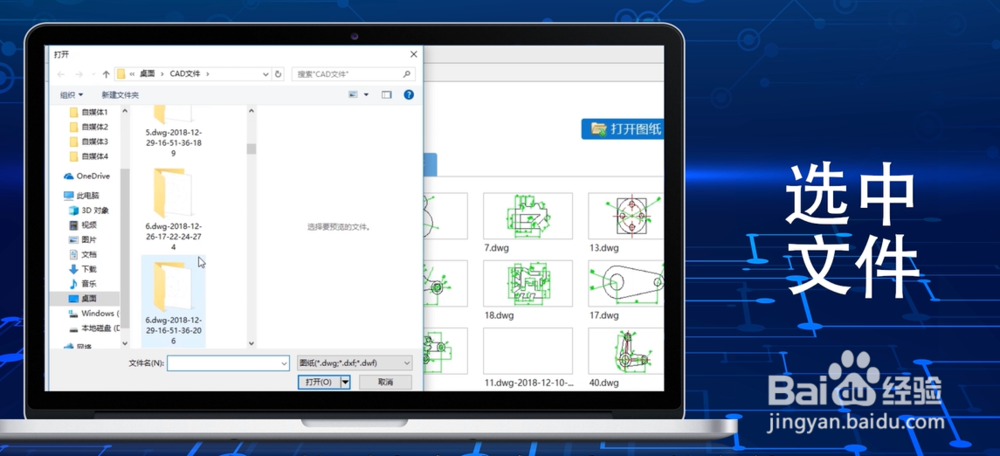Image resolution: width=1000 pixels, height=456 pixels.
Task: Open the 组织 menu
Action: [x=71, y=95]
